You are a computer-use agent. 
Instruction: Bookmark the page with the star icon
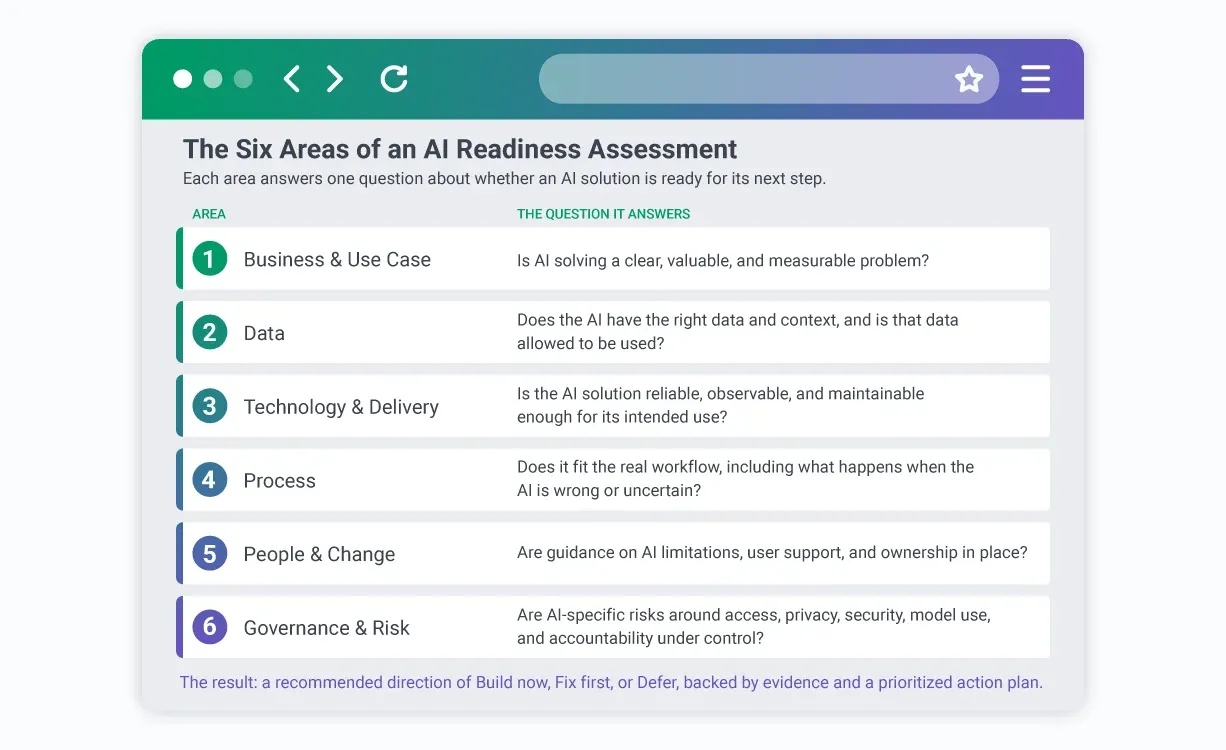coord(969,79)
